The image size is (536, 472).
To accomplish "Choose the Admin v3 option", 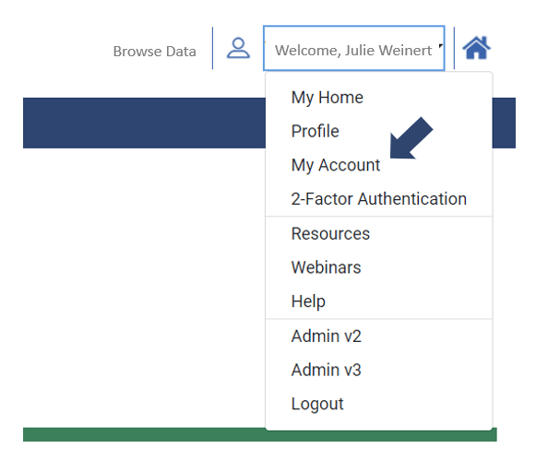I will coord(326,370).
